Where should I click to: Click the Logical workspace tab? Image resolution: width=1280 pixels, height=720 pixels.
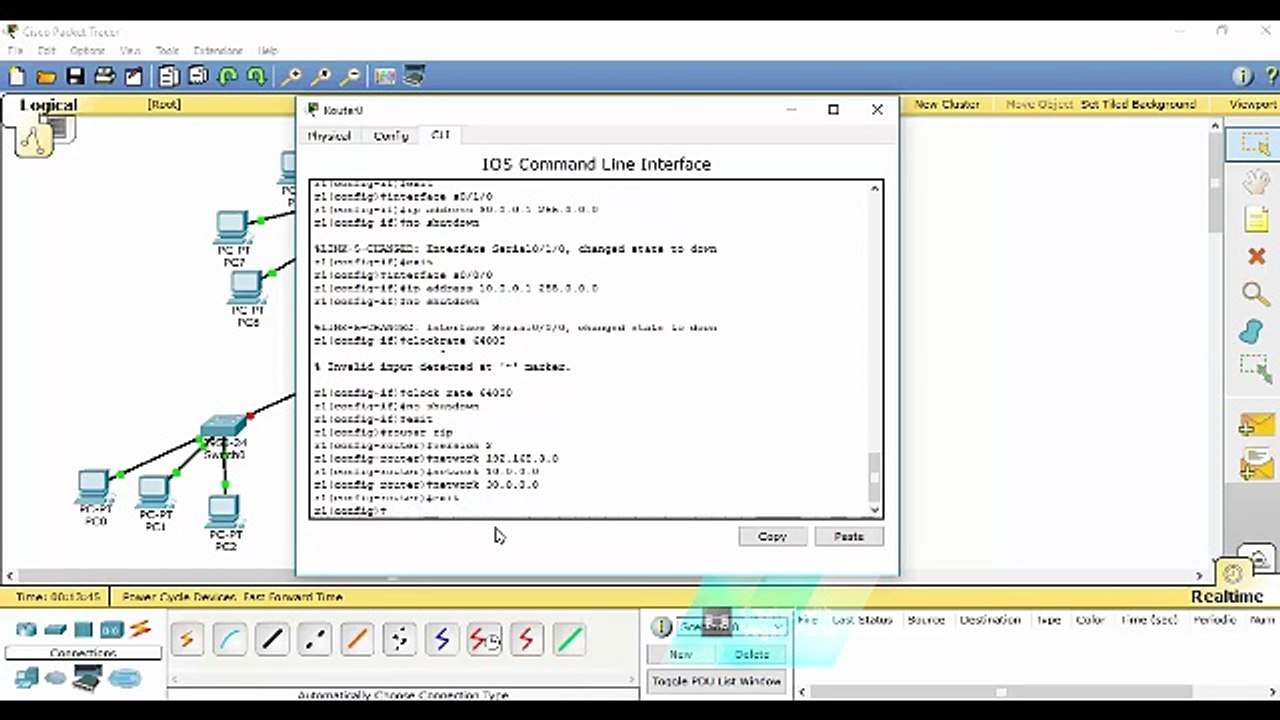pos(49,105)
